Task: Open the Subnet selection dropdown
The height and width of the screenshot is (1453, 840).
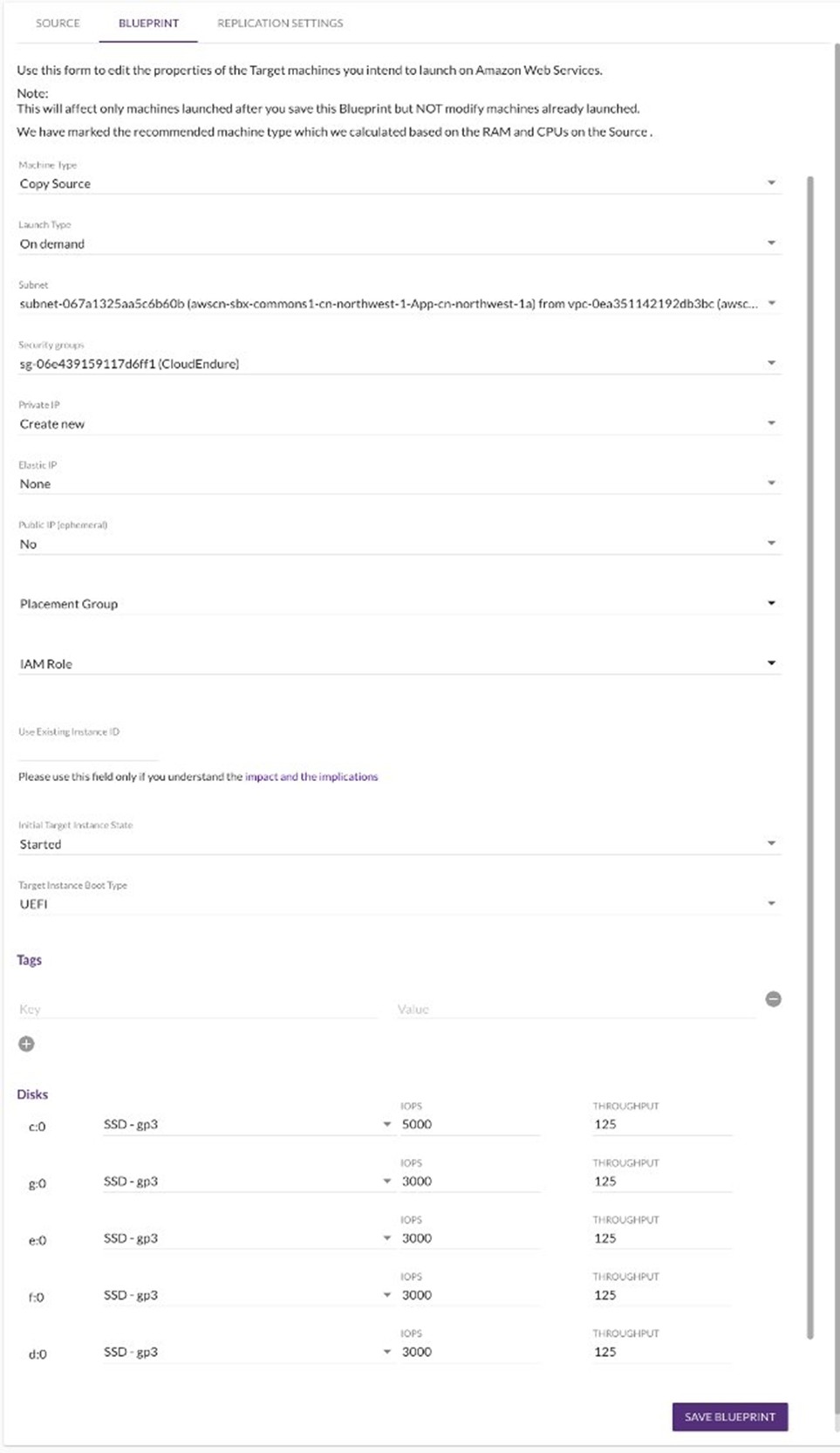Action: 398,304
